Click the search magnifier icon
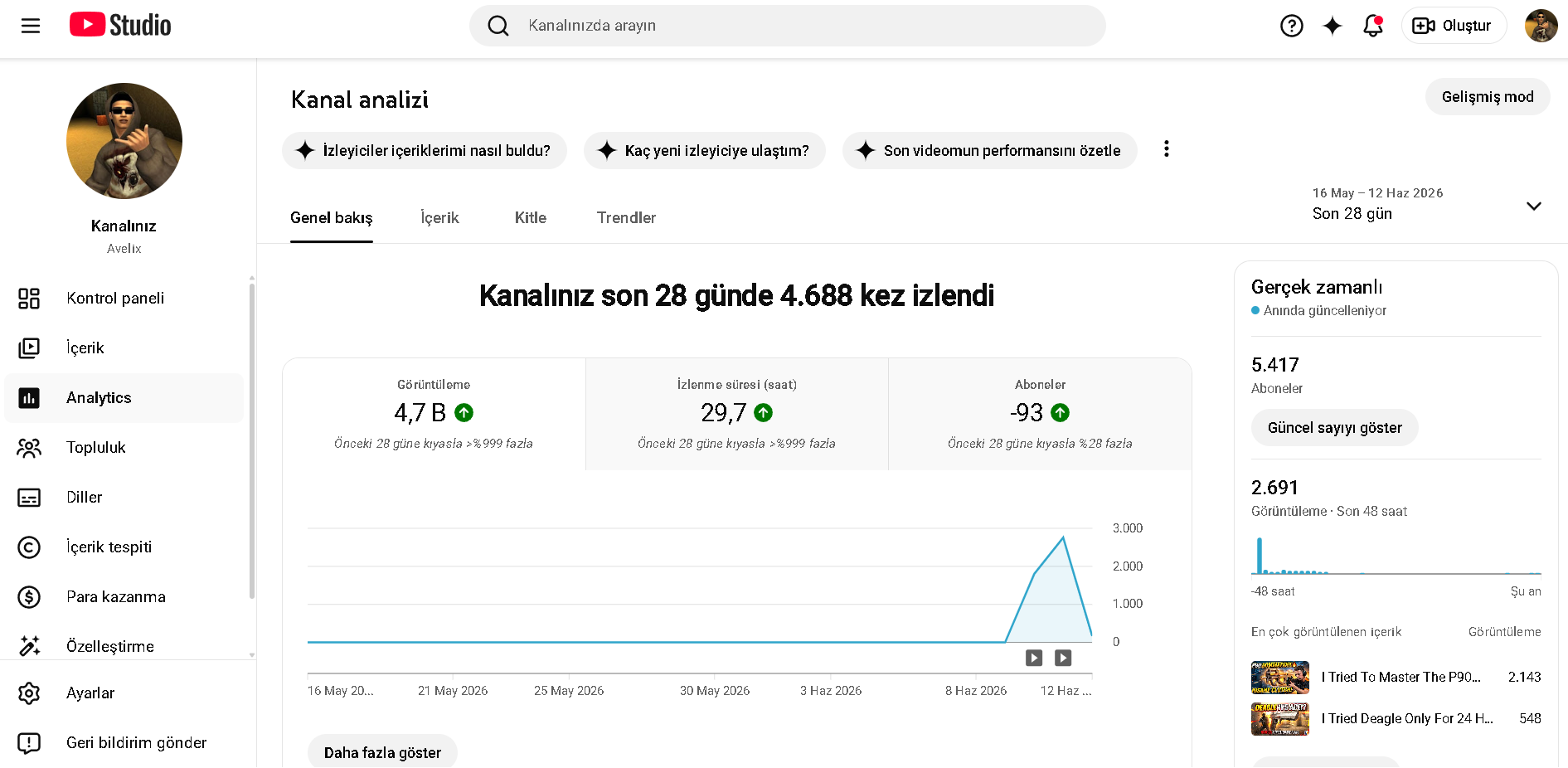The height and width of the screenshot is (768, 1568). [498, 26]
